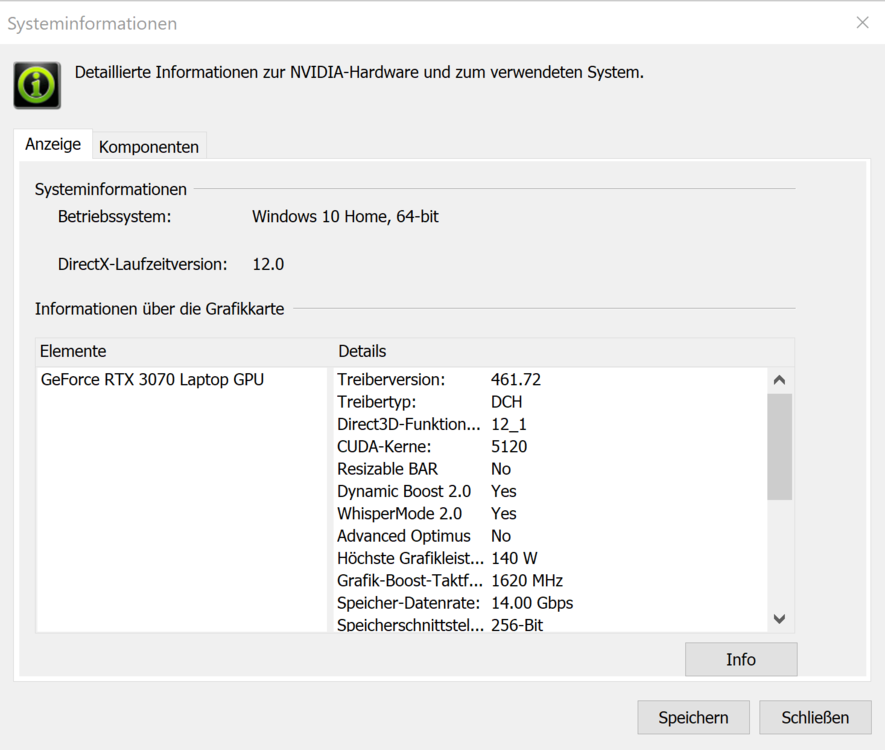Switch to the Komponenten tab
Image resolution: width=885 pixels, height=750 pixels.
point(149,147)
